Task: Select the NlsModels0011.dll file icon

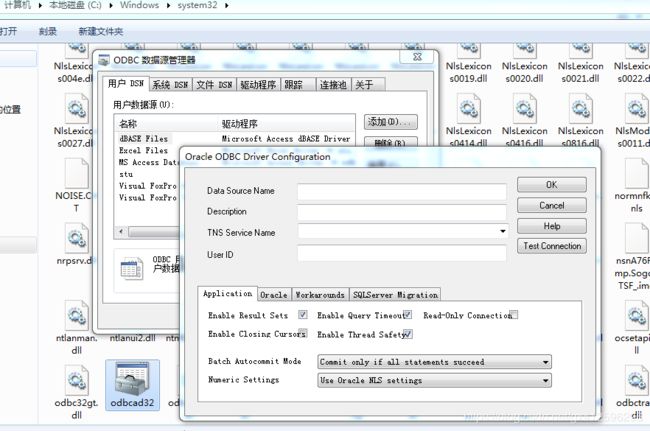Action: 637,109
